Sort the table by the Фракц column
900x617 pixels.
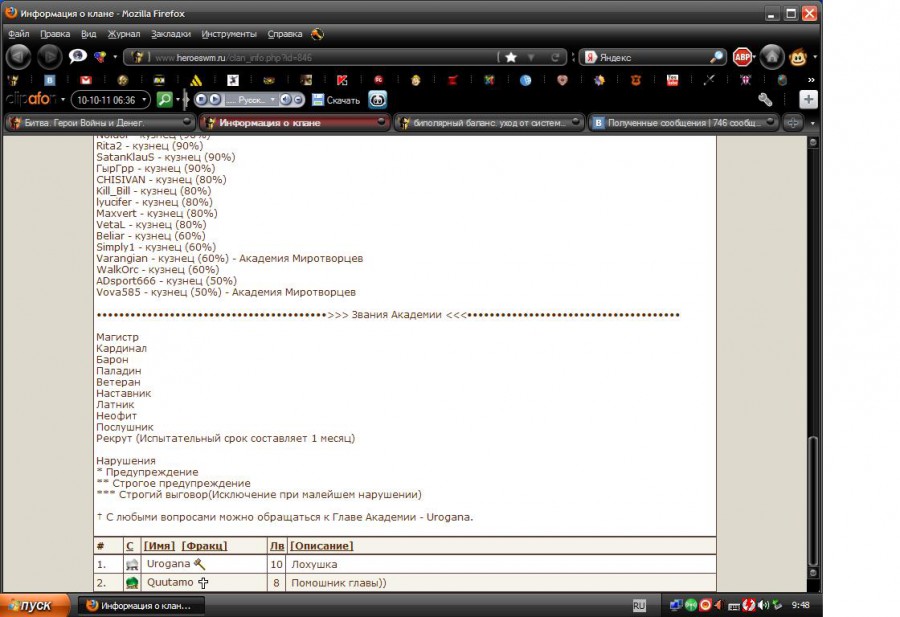point(204,546)
